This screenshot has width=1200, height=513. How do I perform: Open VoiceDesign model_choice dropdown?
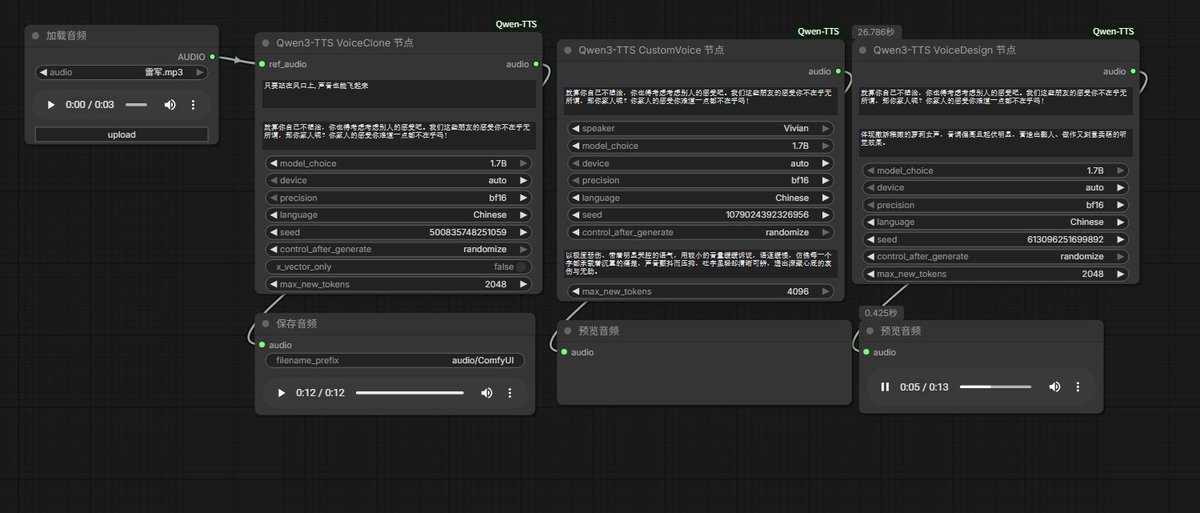(995, 170)
